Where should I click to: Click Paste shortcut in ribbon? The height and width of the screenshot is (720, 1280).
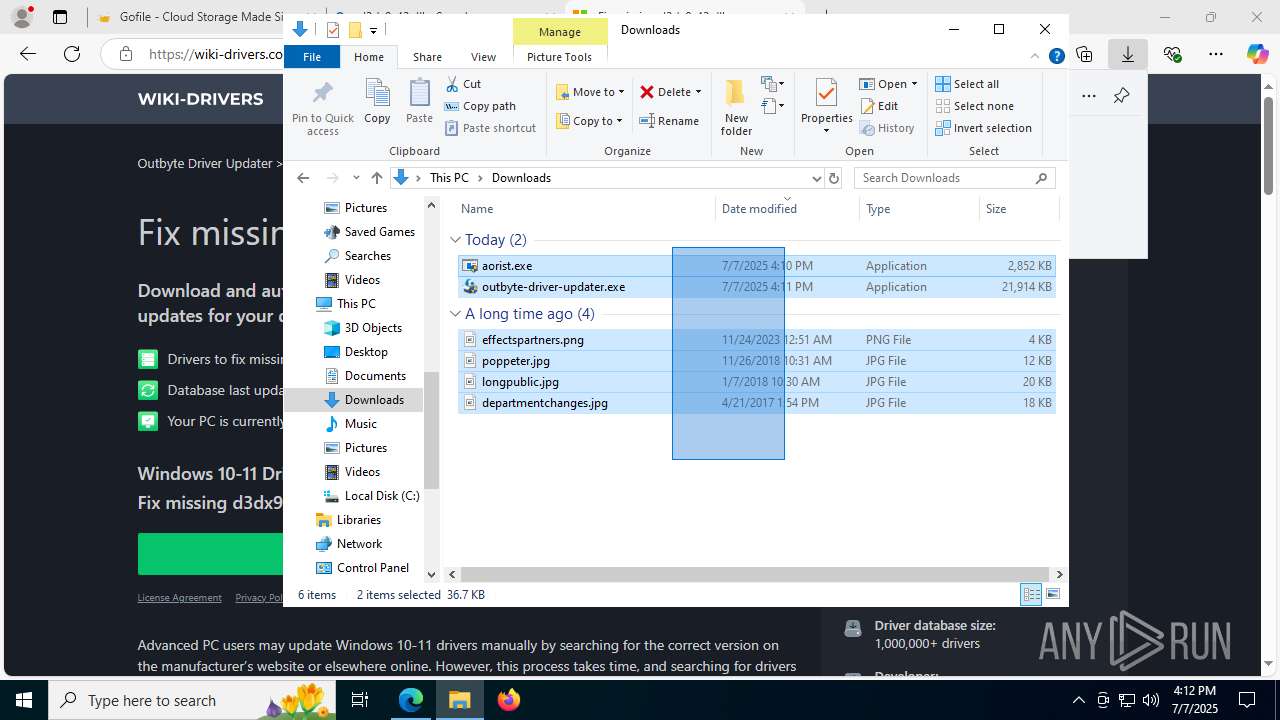tap(490, 128)
